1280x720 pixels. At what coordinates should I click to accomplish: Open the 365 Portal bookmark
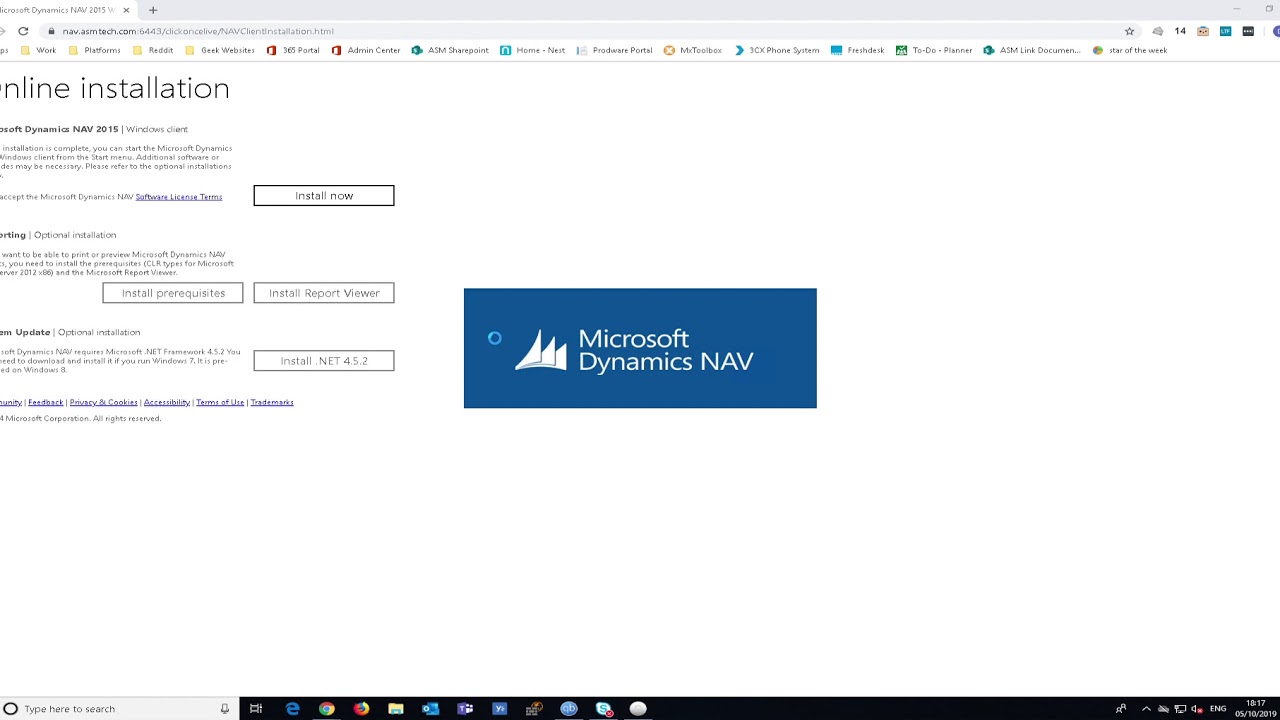tap(293, 50)
